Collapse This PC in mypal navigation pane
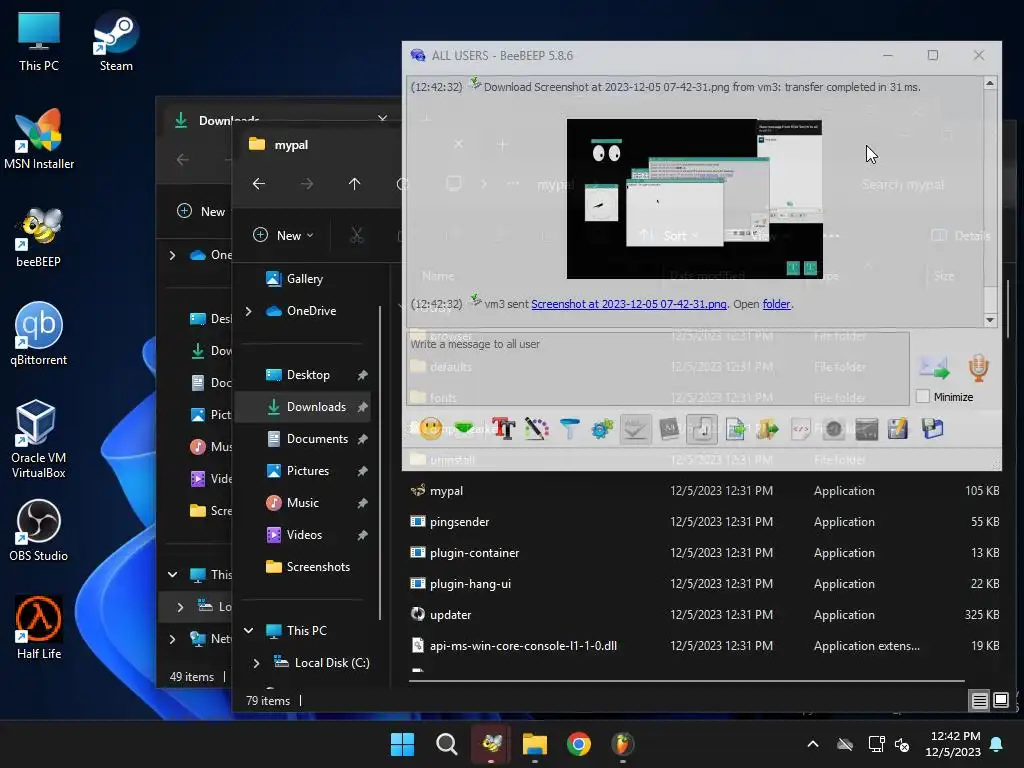This screenshot has height=768, width=1024. [248, 630]
